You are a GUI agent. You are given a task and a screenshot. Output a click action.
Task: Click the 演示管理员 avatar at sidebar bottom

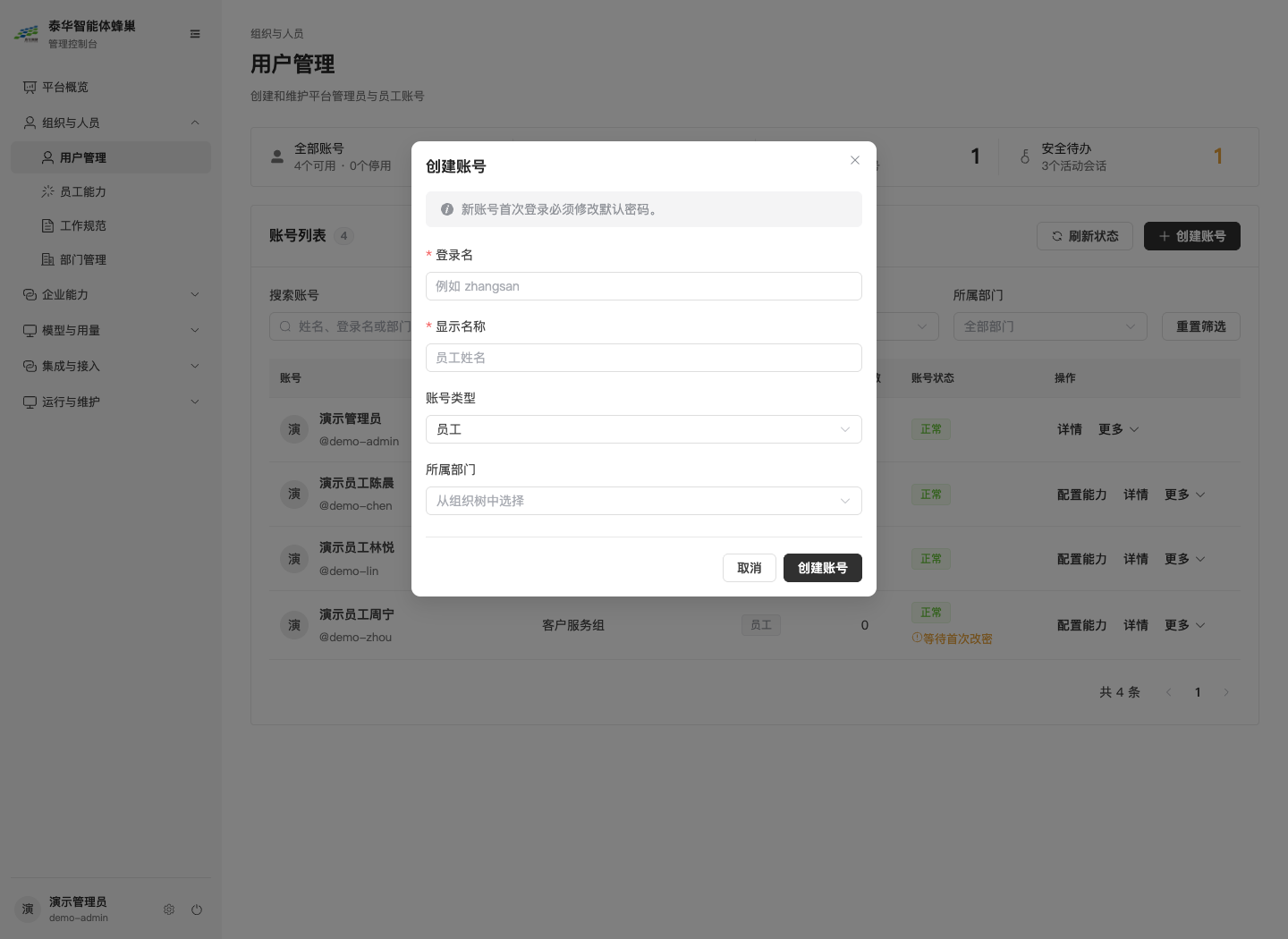(x=28, y=909)
